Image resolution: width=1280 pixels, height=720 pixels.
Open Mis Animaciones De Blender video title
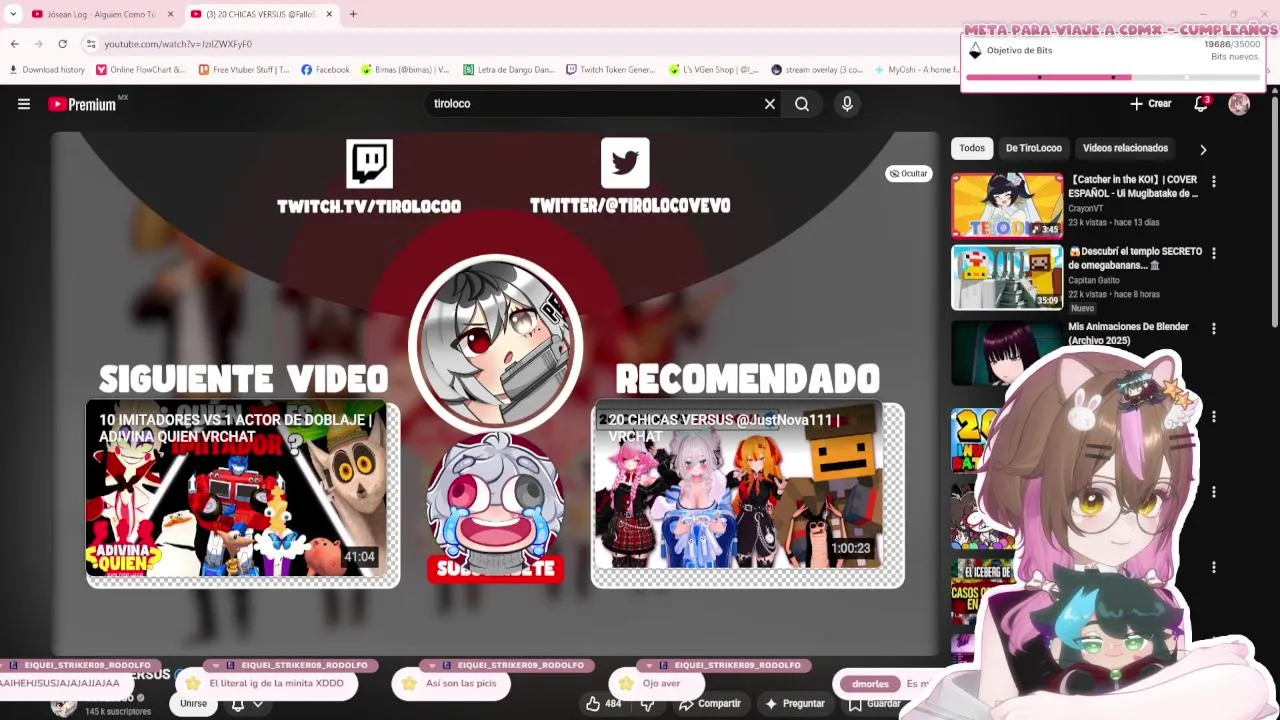click(x=1128, y=333)
